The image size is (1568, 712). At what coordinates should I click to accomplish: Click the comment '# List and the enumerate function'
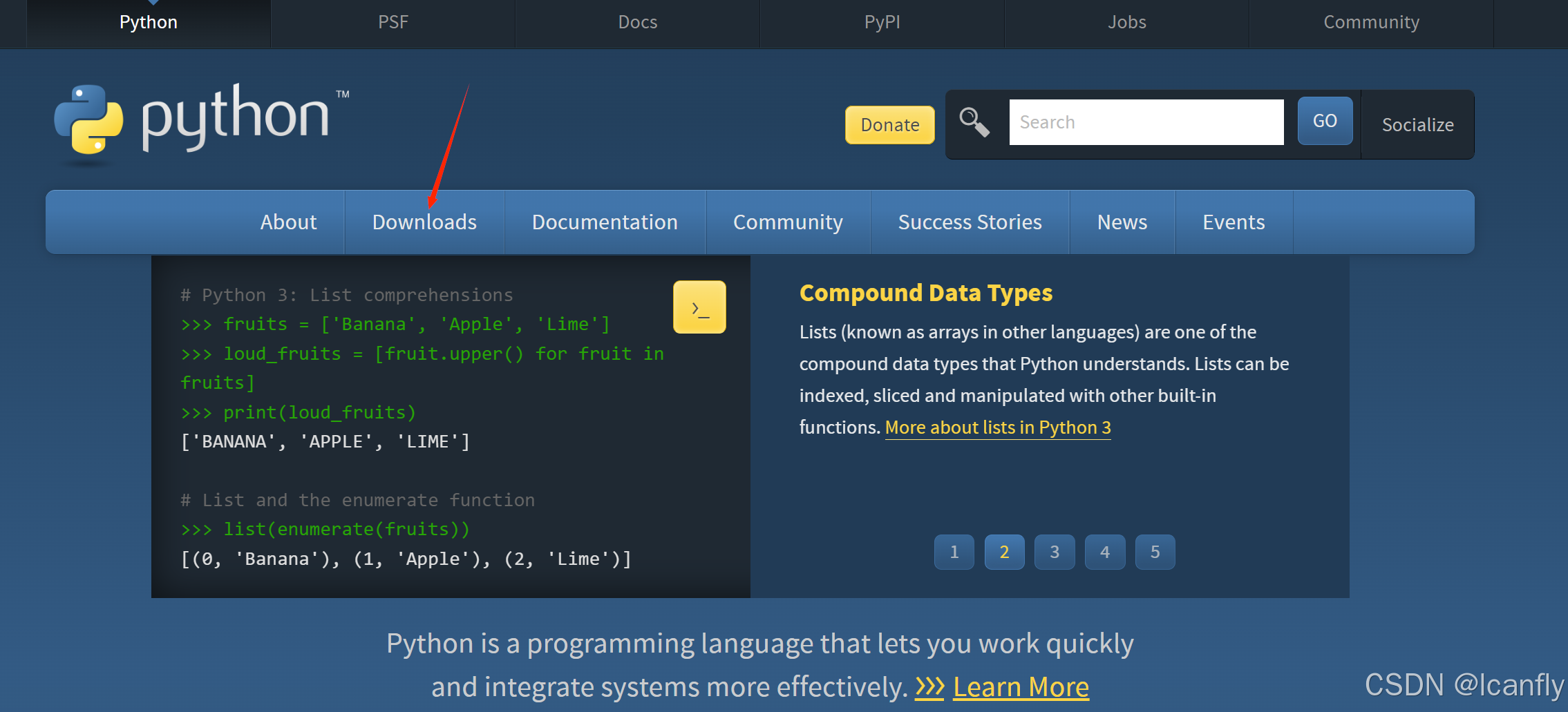tap(358, 500)
